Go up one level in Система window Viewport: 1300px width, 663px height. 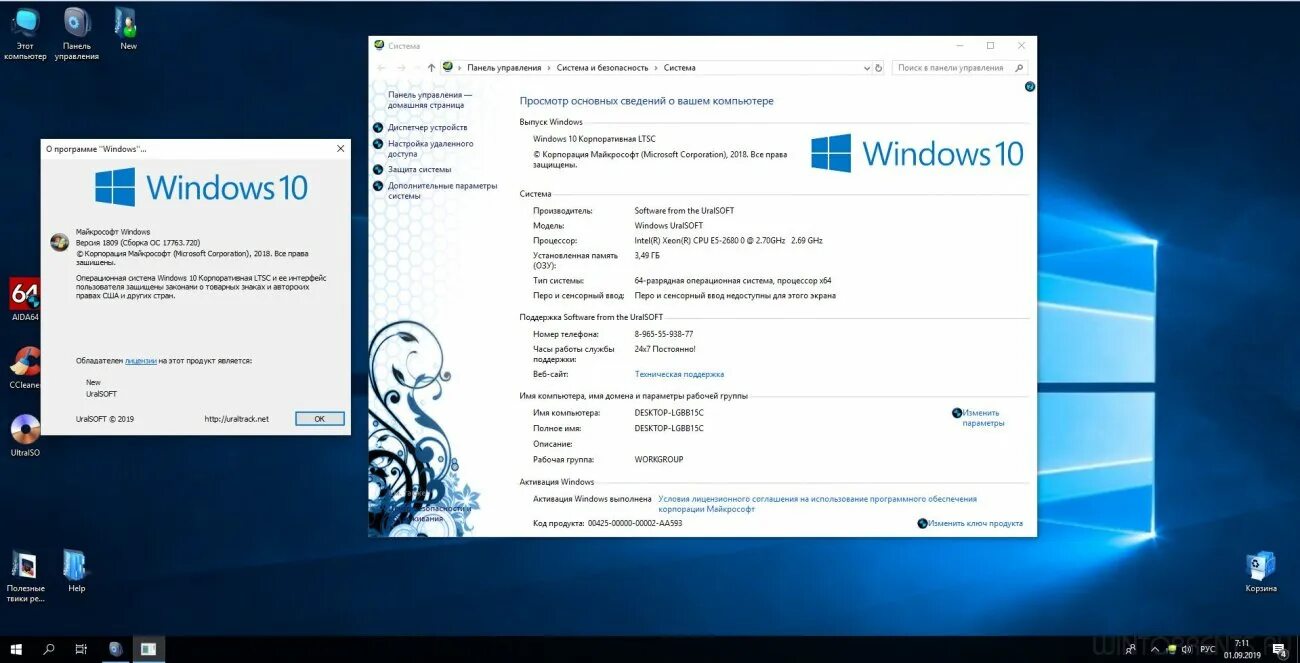[431, 68]
